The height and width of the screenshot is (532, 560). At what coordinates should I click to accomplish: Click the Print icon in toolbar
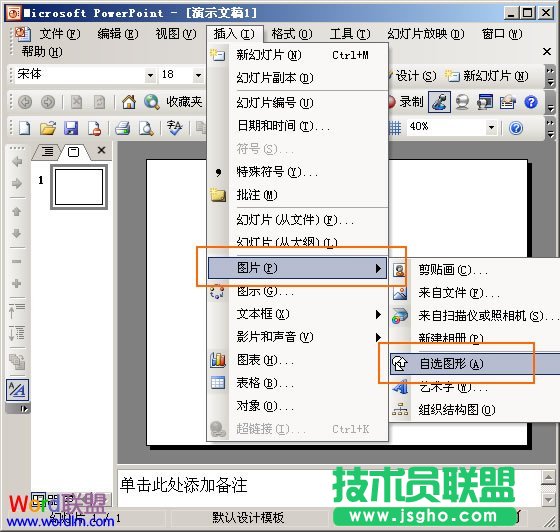pyautogui.click(x=122, y=128)
